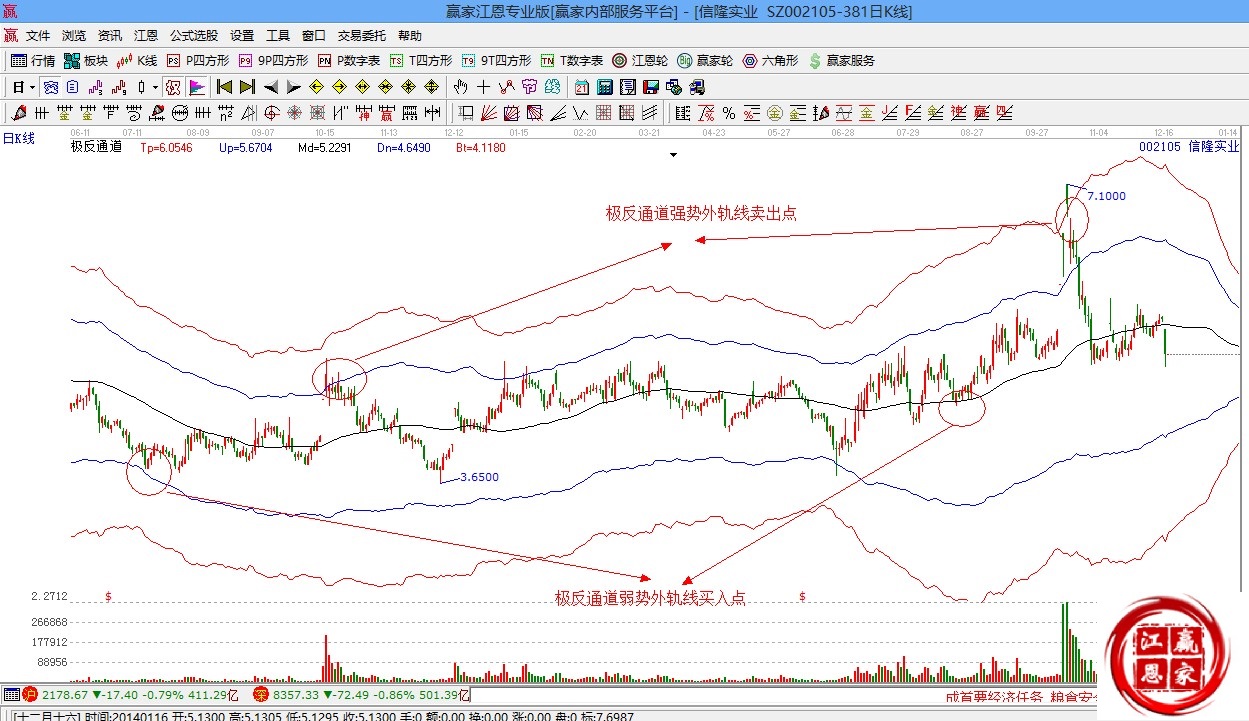Click the calendar date icon
The width and height of the screenshot is (1249, 721).
coord(581,87)
